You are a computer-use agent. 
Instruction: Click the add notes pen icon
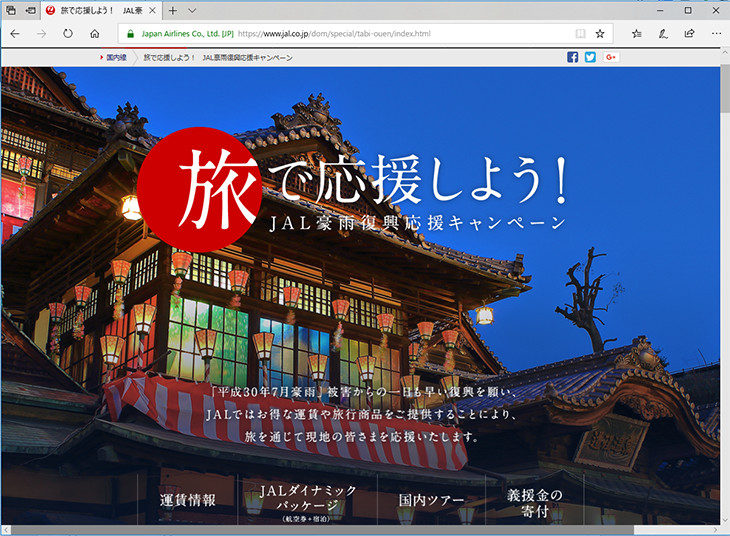(663, 33)
